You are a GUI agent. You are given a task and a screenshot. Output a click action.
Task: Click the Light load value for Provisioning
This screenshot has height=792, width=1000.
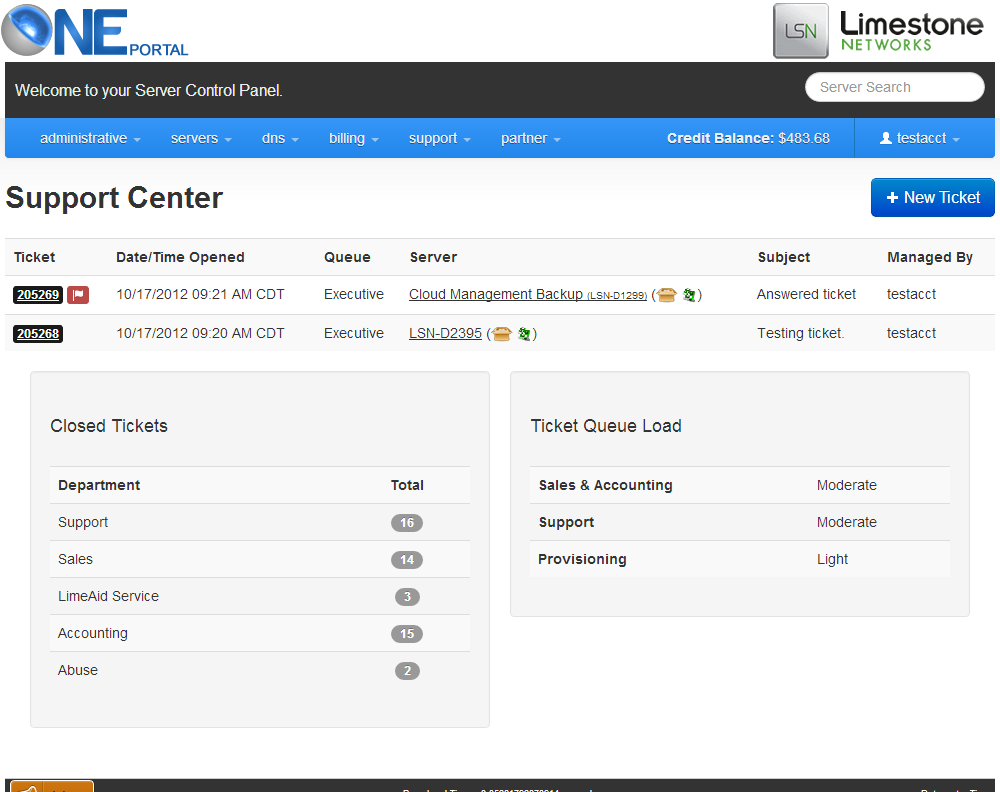832,559
